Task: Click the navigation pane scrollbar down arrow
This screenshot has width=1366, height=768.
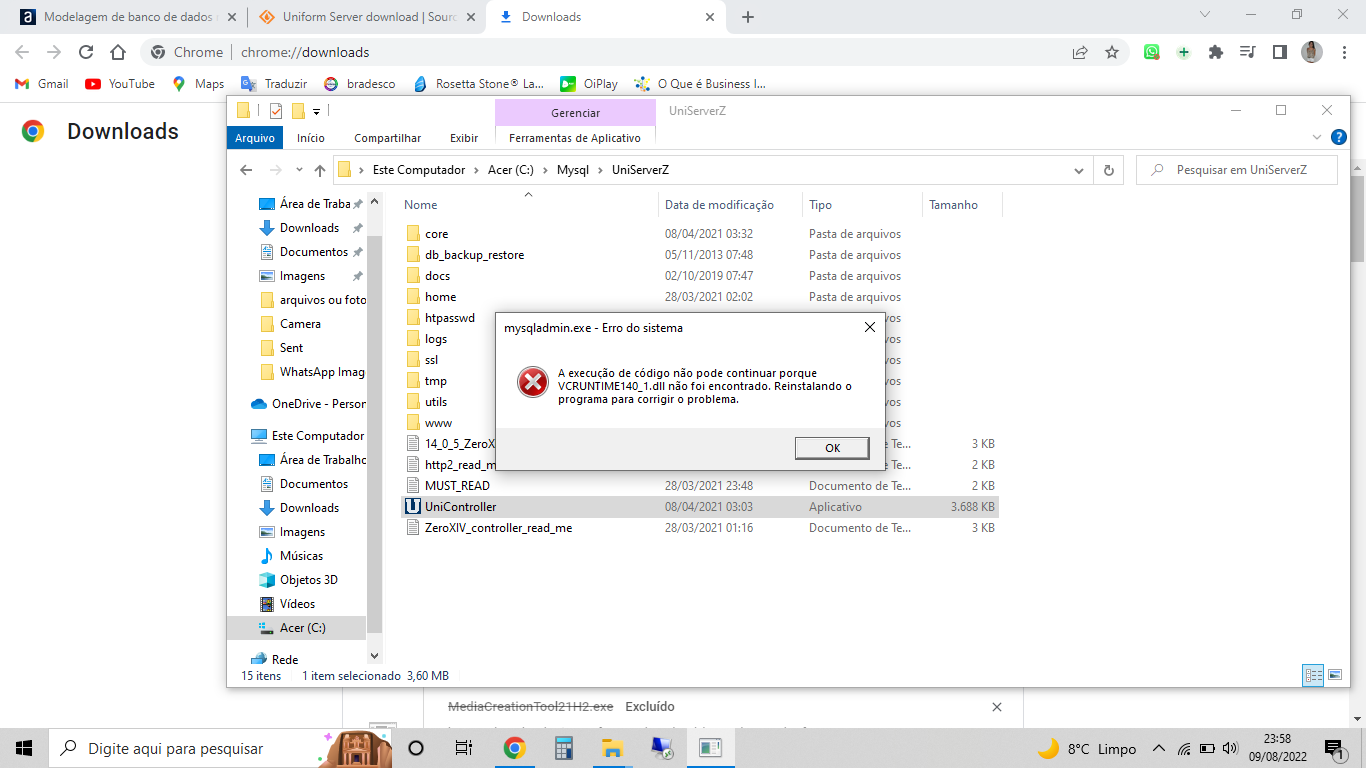Action: [x=375, y=656]
